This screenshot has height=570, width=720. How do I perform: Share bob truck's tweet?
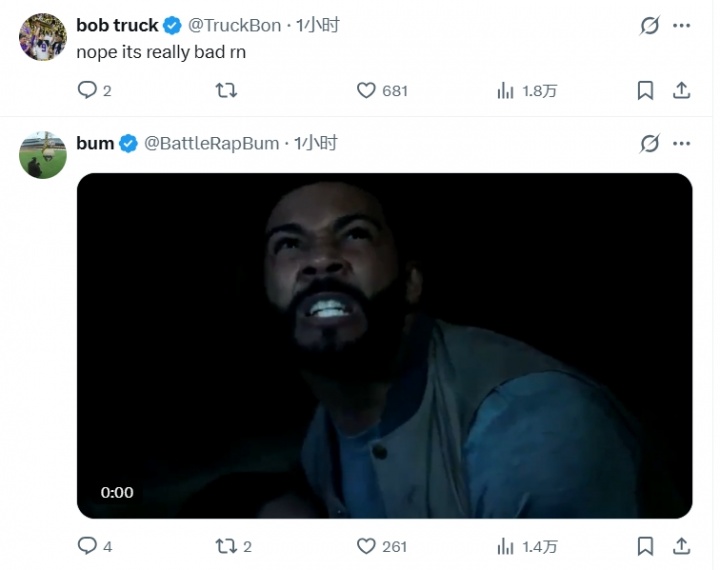(681, 90)
